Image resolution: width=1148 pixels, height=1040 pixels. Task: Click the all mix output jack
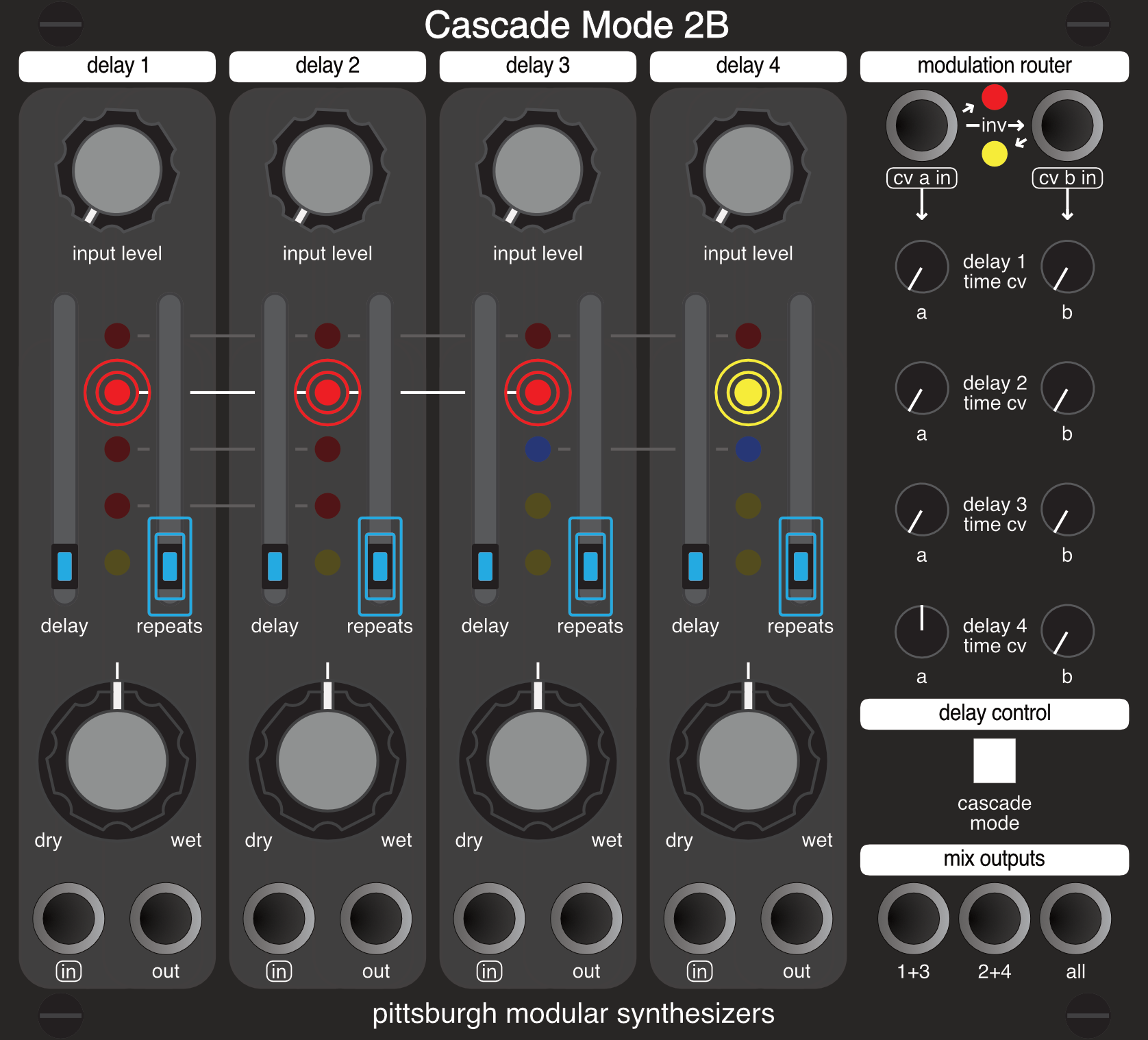tap(1075, 919)
